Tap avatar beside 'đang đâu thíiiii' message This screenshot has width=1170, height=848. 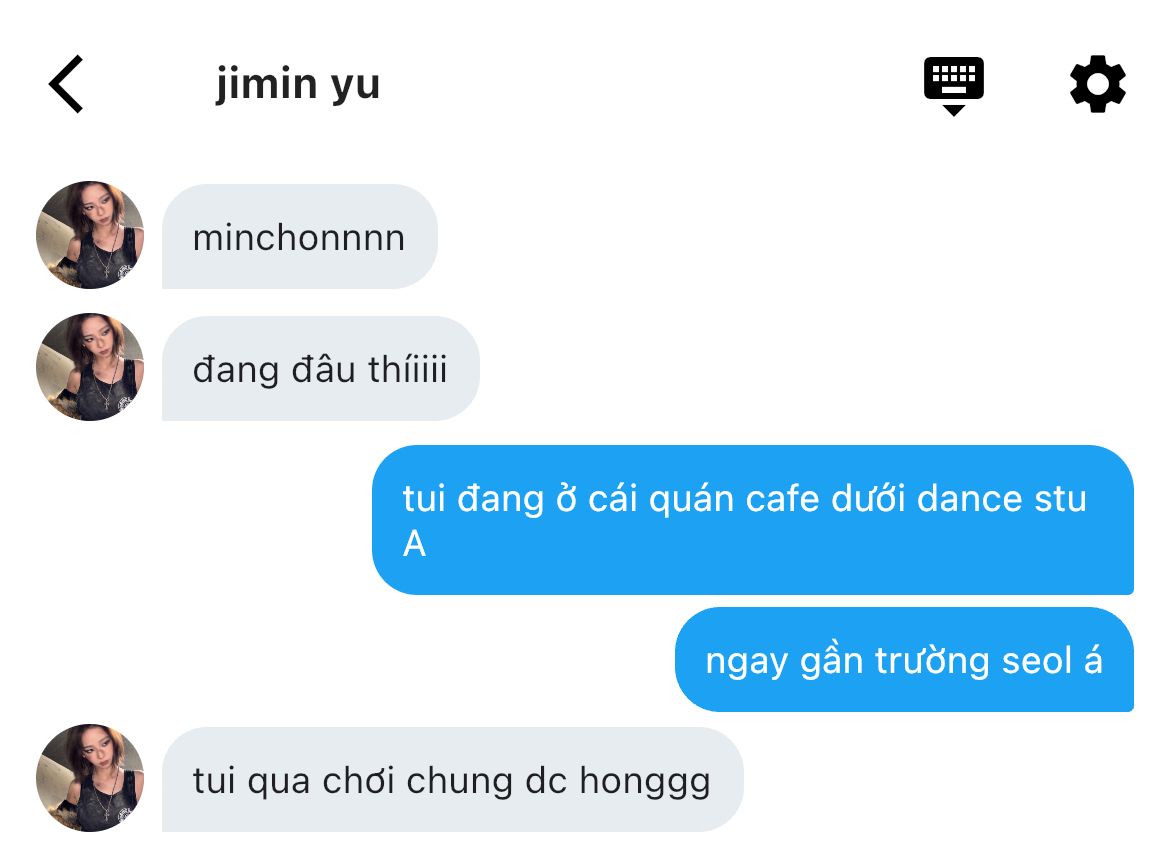coord(90,367)
